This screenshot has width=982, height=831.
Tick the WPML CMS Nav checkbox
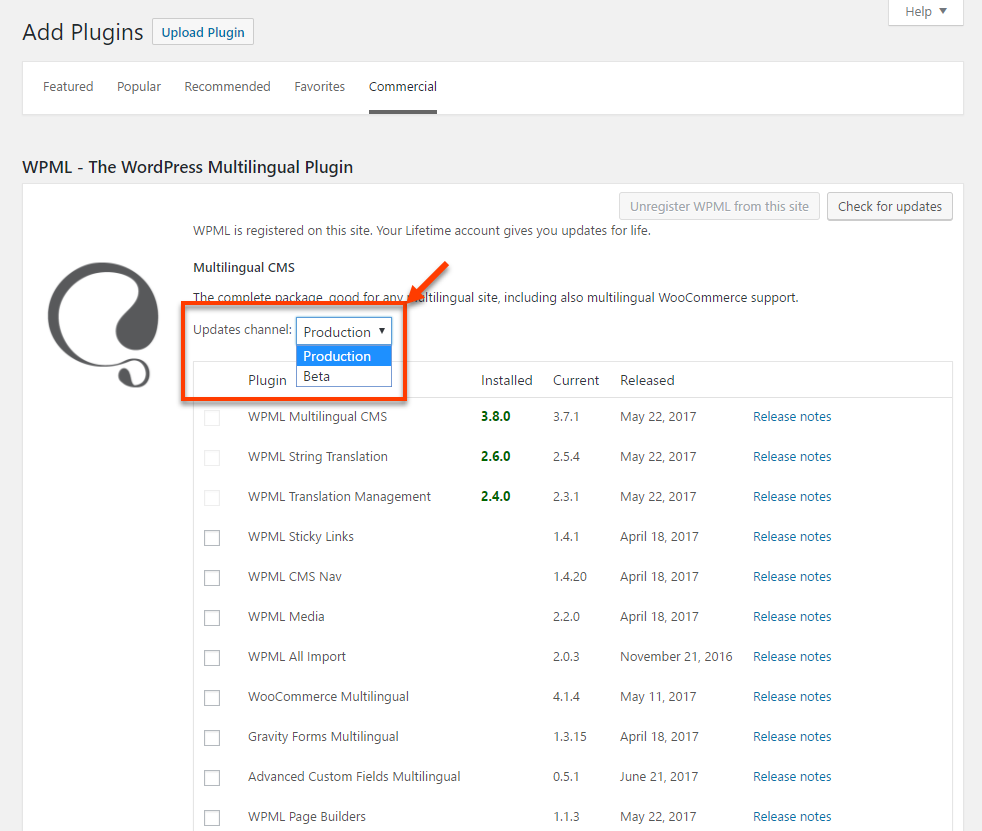click(x=212, y=577)
